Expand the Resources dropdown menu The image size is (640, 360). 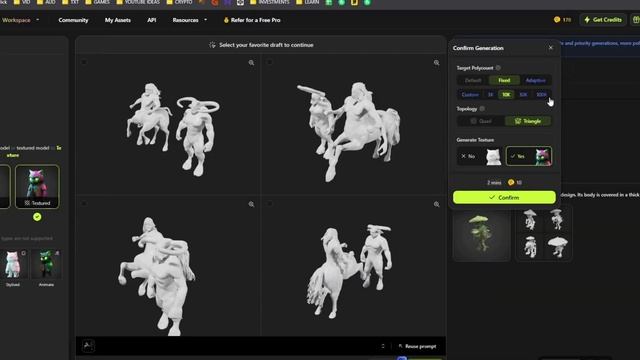click(x=190, y=20)
